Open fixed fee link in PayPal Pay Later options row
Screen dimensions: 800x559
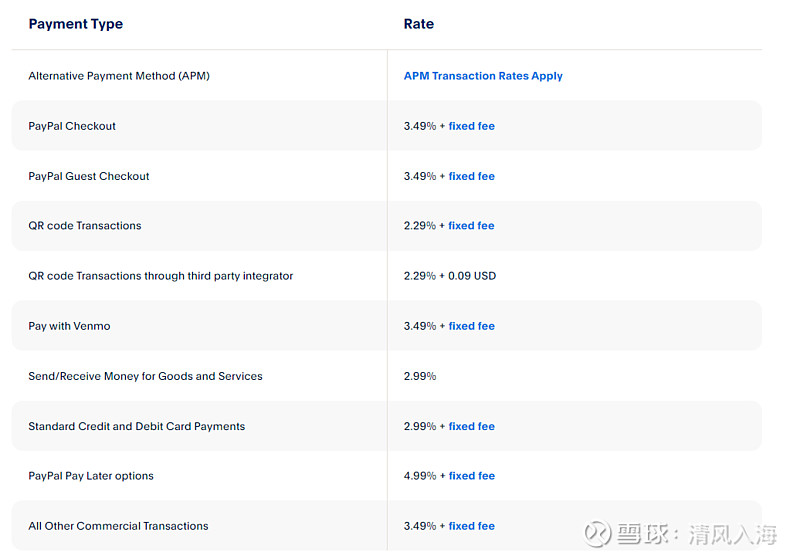(471, 476)
